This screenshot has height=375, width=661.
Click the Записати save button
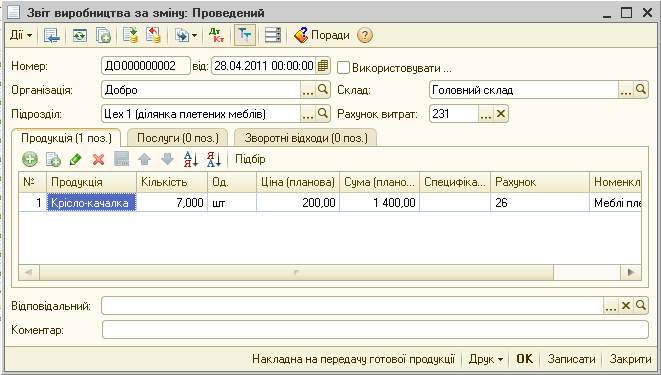(571, 359)
